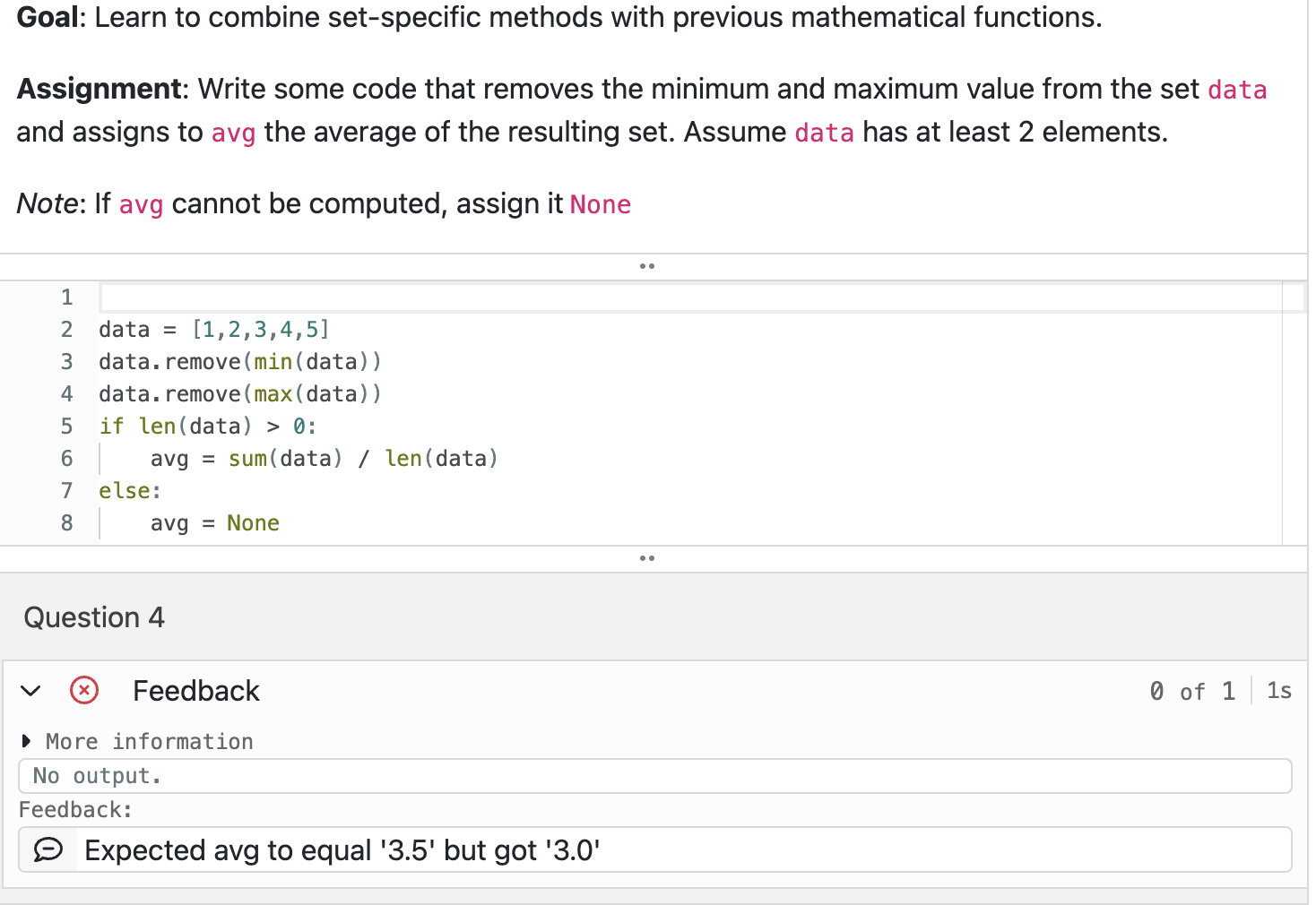Click the feedback message about expected avg 3.5
The image size is (1316, 905).
342,849
